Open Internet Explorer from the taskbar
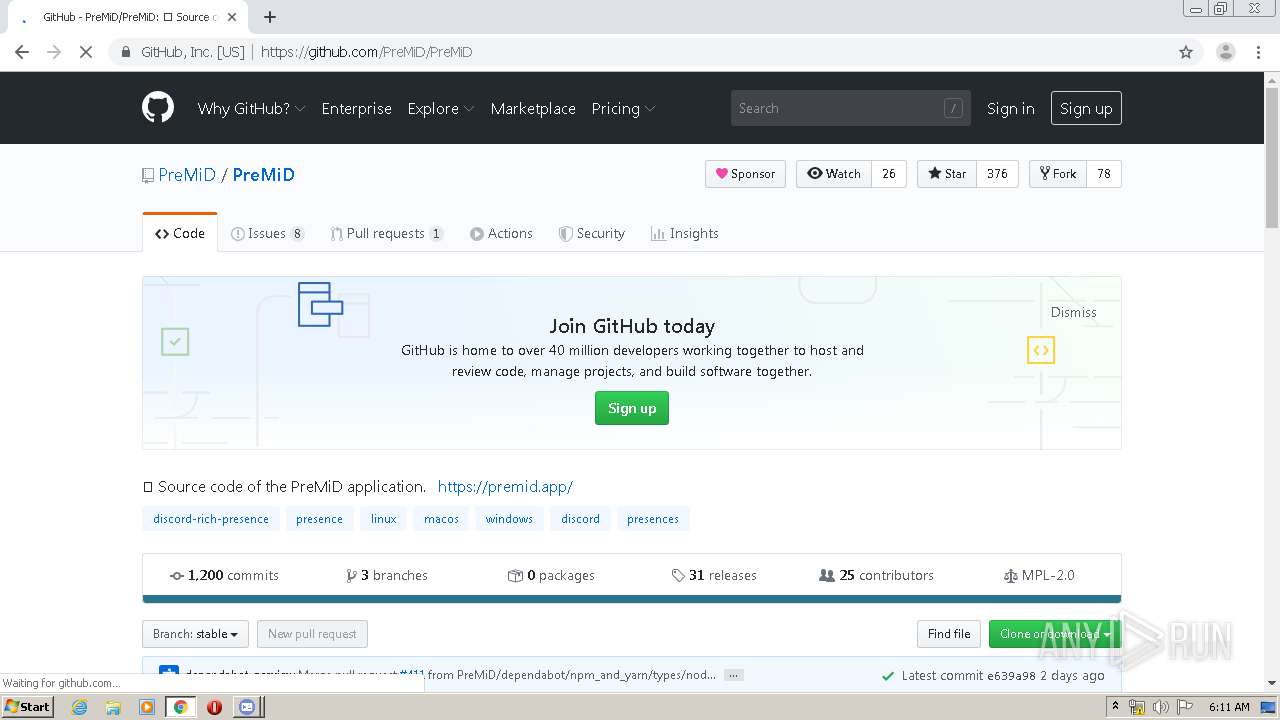This screenshot has height=720, width=1280. [x=79, y=707]
